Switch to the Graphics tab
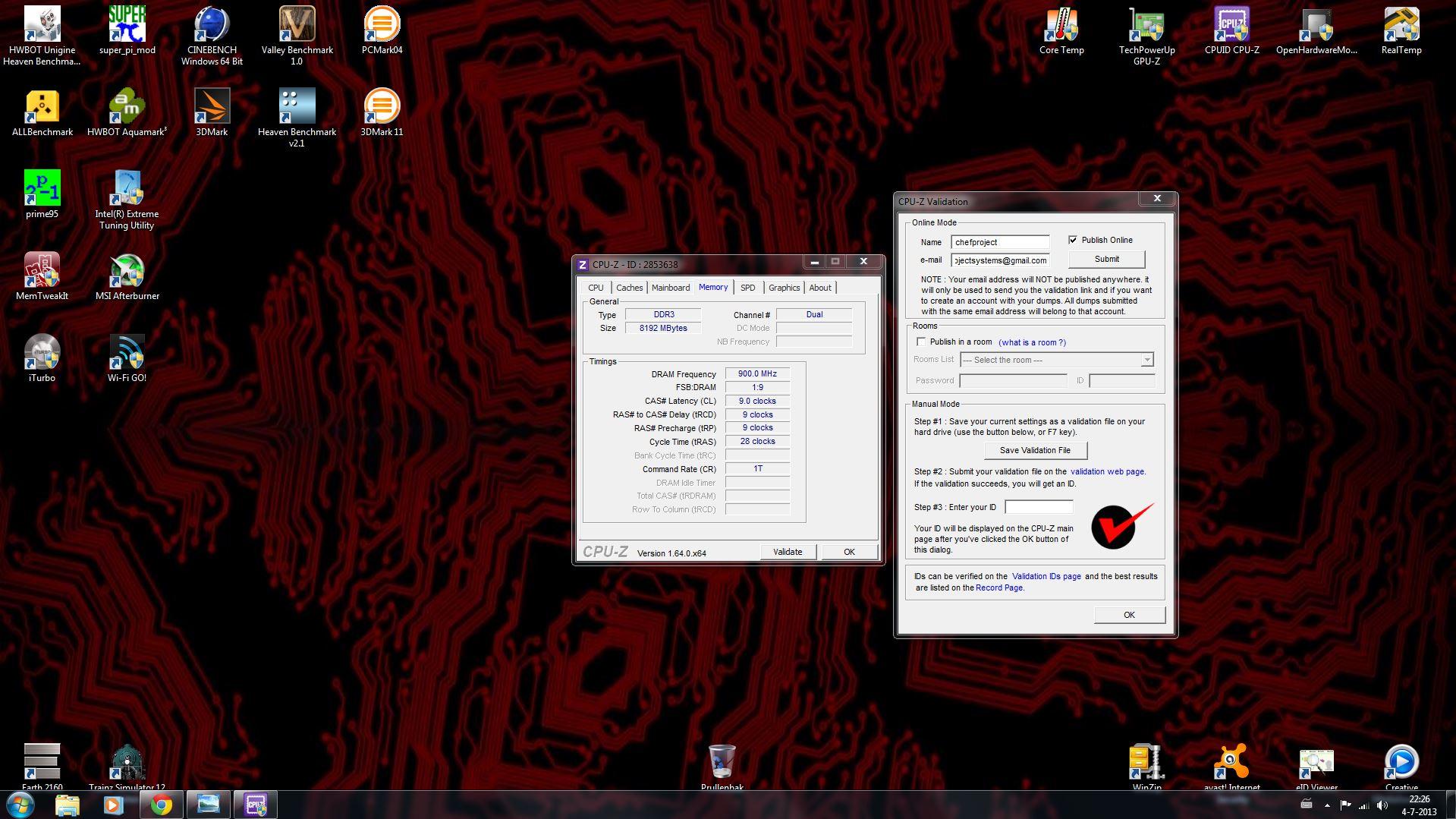 [x=784, y=288]
